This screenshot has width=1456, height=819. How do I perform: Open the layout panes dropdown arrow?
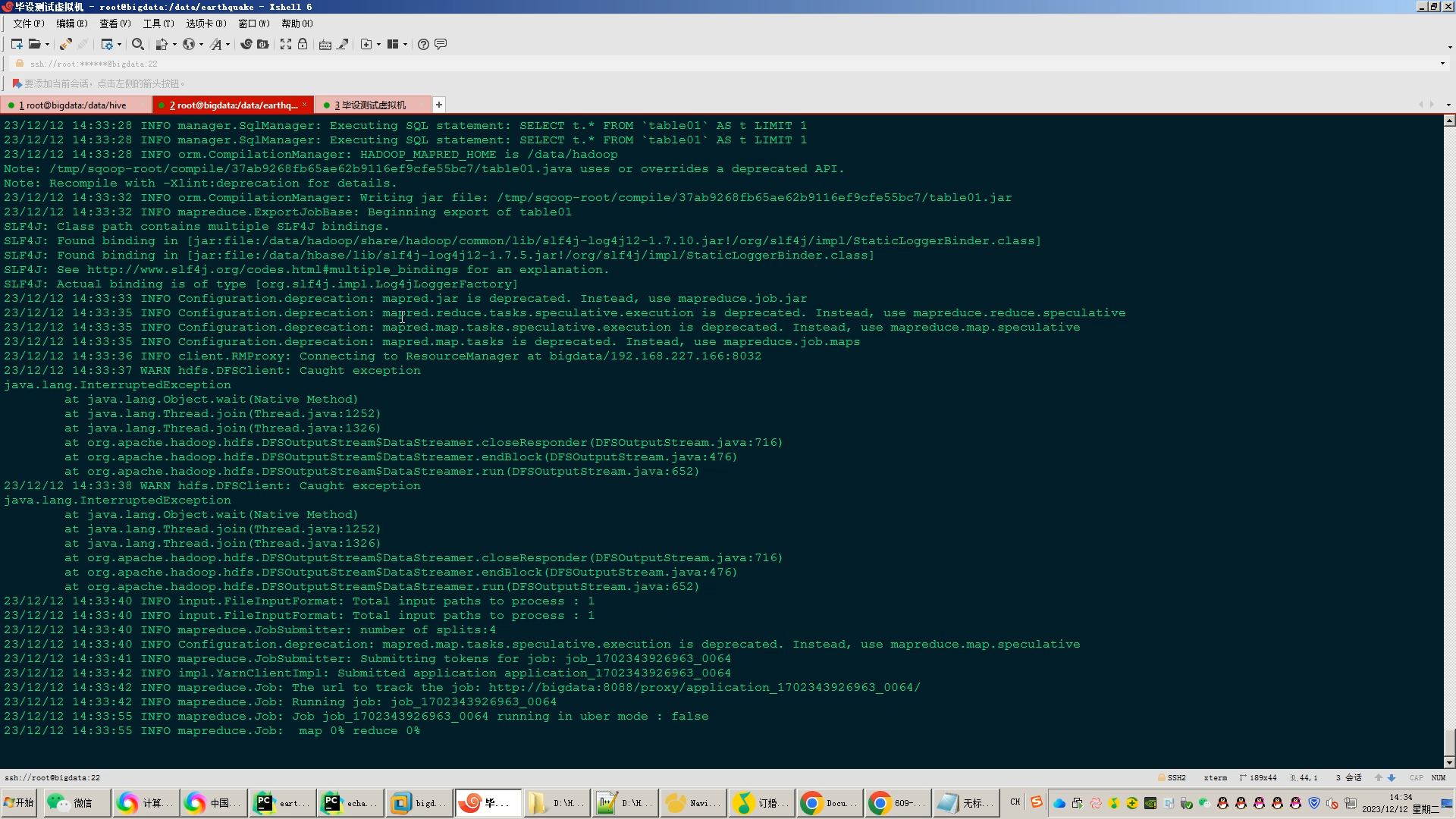(405, 45)
